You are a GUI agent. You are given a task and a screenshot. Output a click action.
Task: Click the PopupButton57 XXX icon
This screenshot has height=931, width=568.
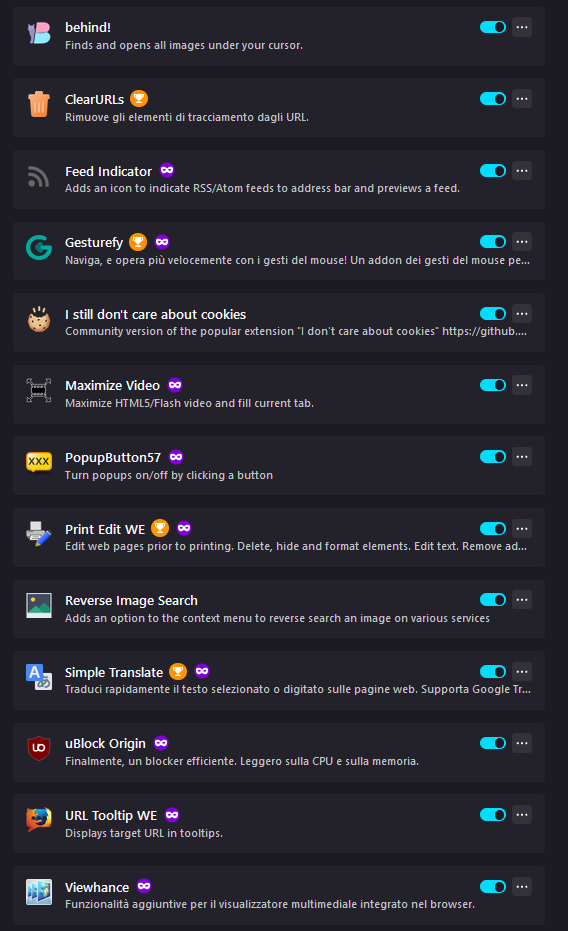click(39, 461)
